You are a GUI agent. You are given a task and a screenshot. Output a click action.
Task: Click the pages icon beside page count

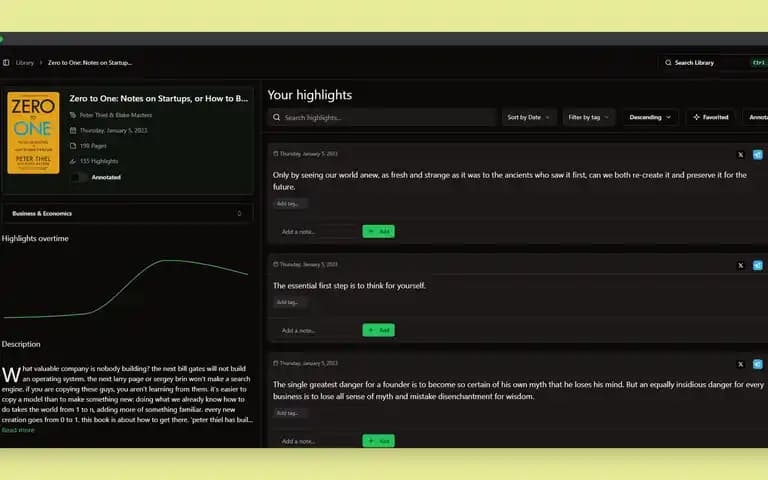click(73, 145)
